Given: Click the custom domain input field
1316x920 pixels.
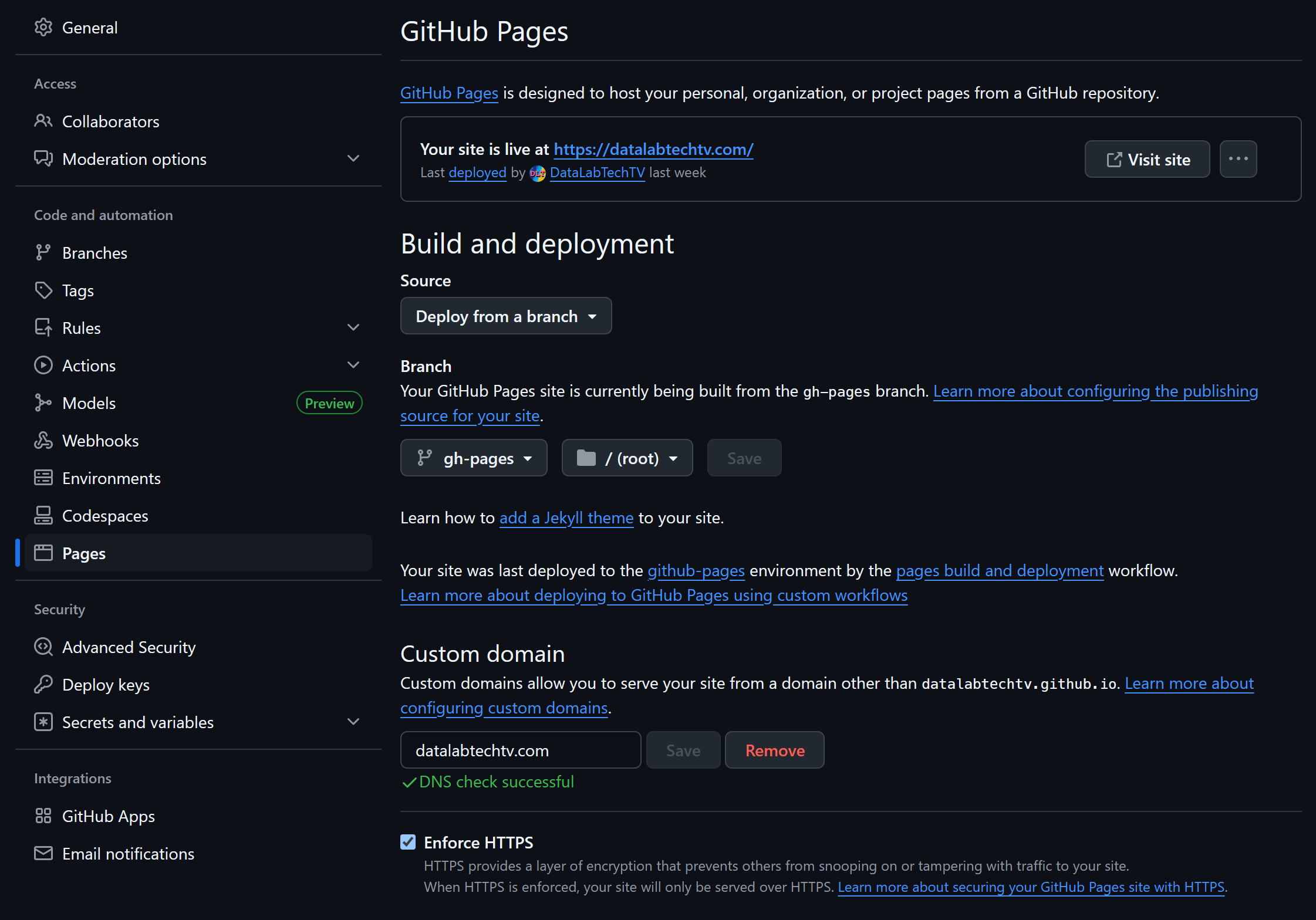Looking at the screenshot, I should click(x=521, y=750).
